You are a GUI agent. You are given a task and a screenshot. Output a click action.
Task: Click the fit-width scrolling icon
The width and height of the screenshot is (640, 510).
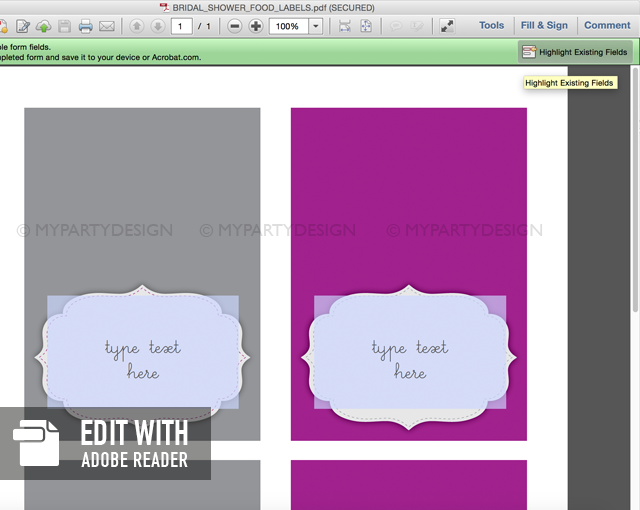[345, 26]
